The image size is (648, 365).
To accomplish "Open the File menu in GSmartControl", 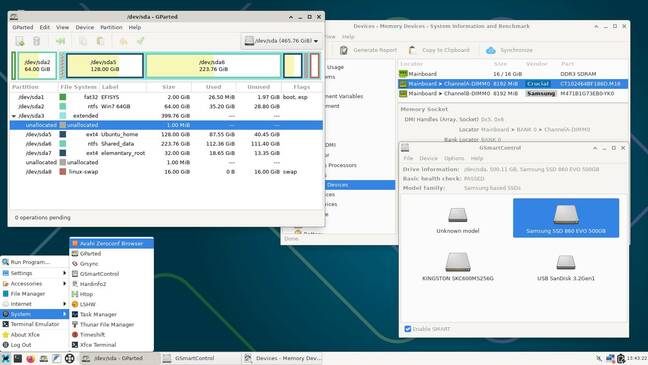I will point(408,158).
